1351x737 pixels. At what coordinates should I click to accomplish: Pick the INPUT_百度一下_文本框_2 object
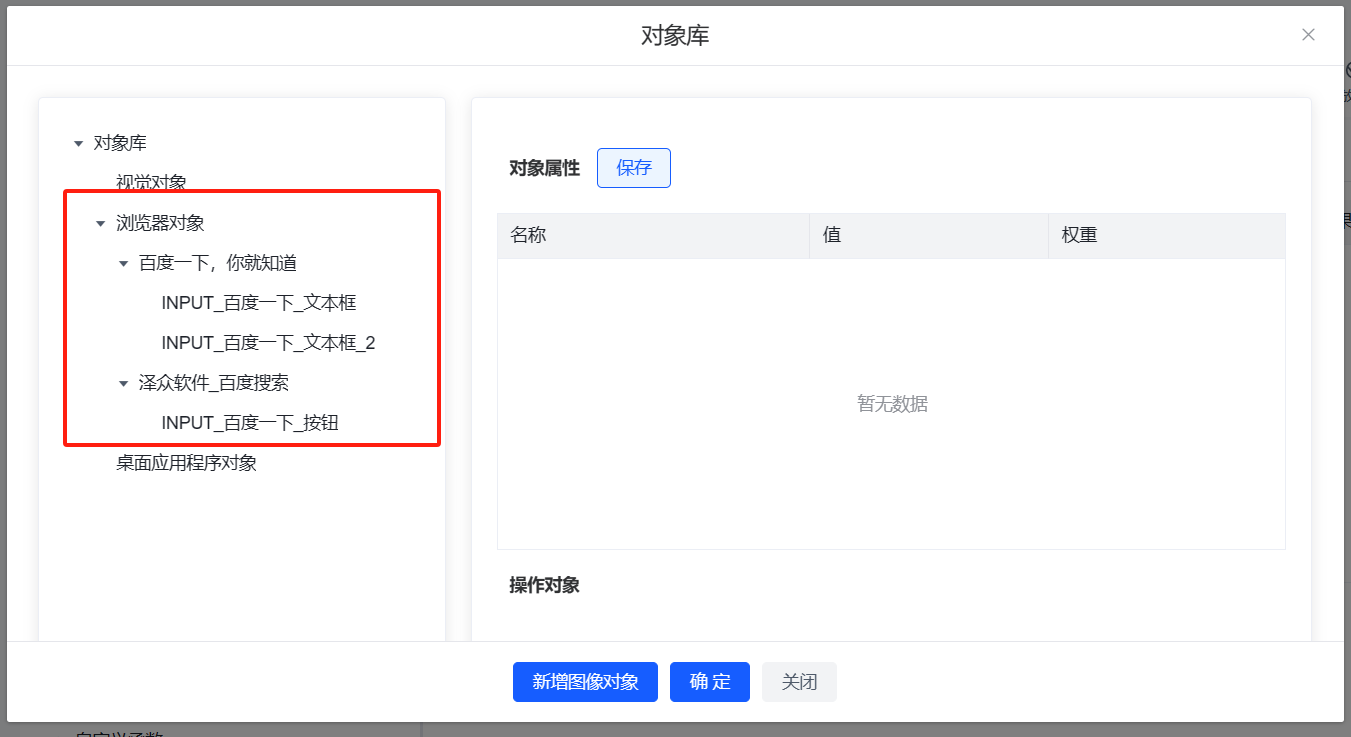coord(268,343)
